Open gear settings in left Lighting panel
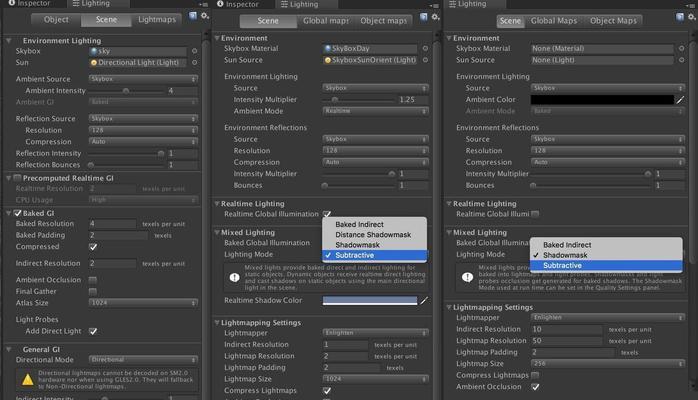The image size is (698, 400). 205,16
